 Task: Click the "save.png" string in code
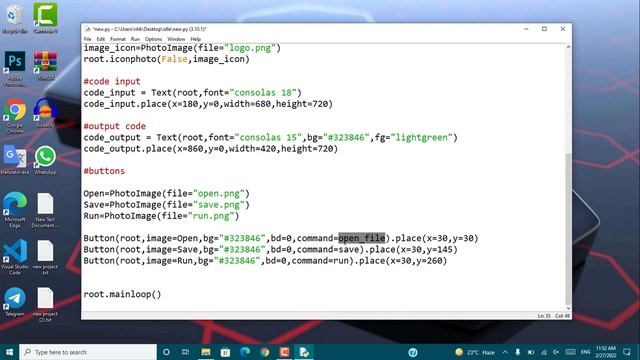click(x=218, y=204)
